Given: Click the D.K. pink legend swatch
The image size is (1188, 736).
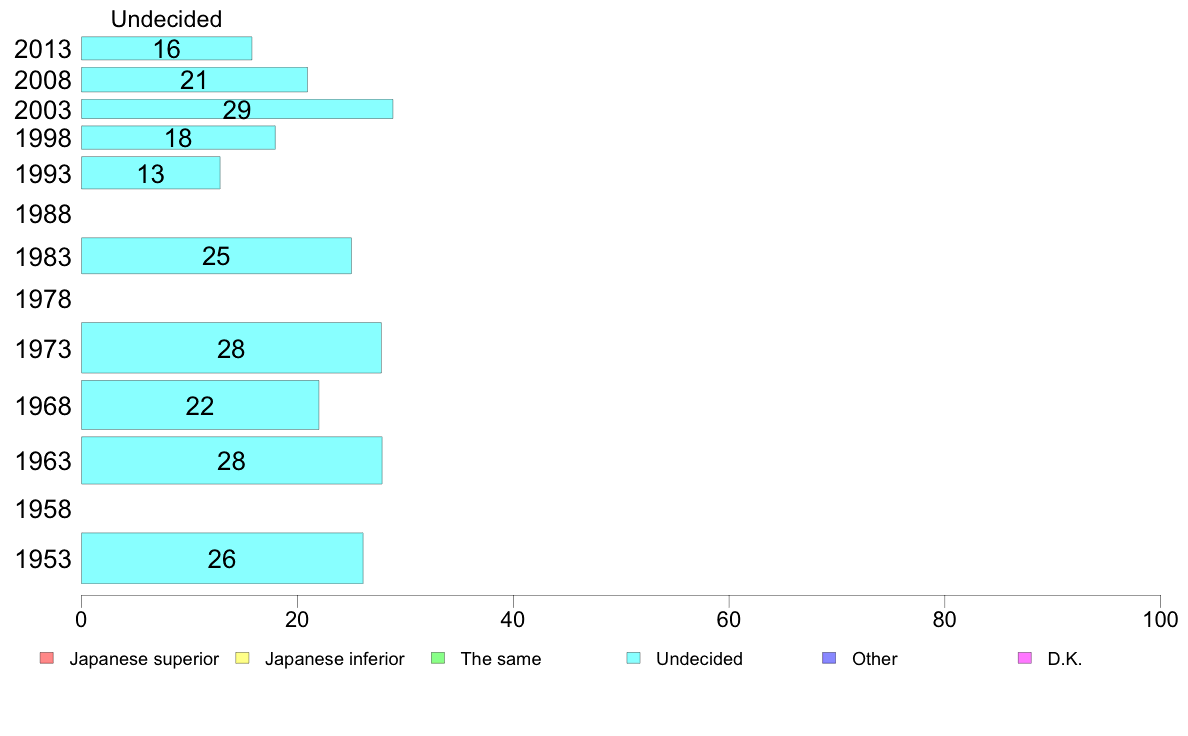Looking at the screenshot, I should tap(1024, 658).
